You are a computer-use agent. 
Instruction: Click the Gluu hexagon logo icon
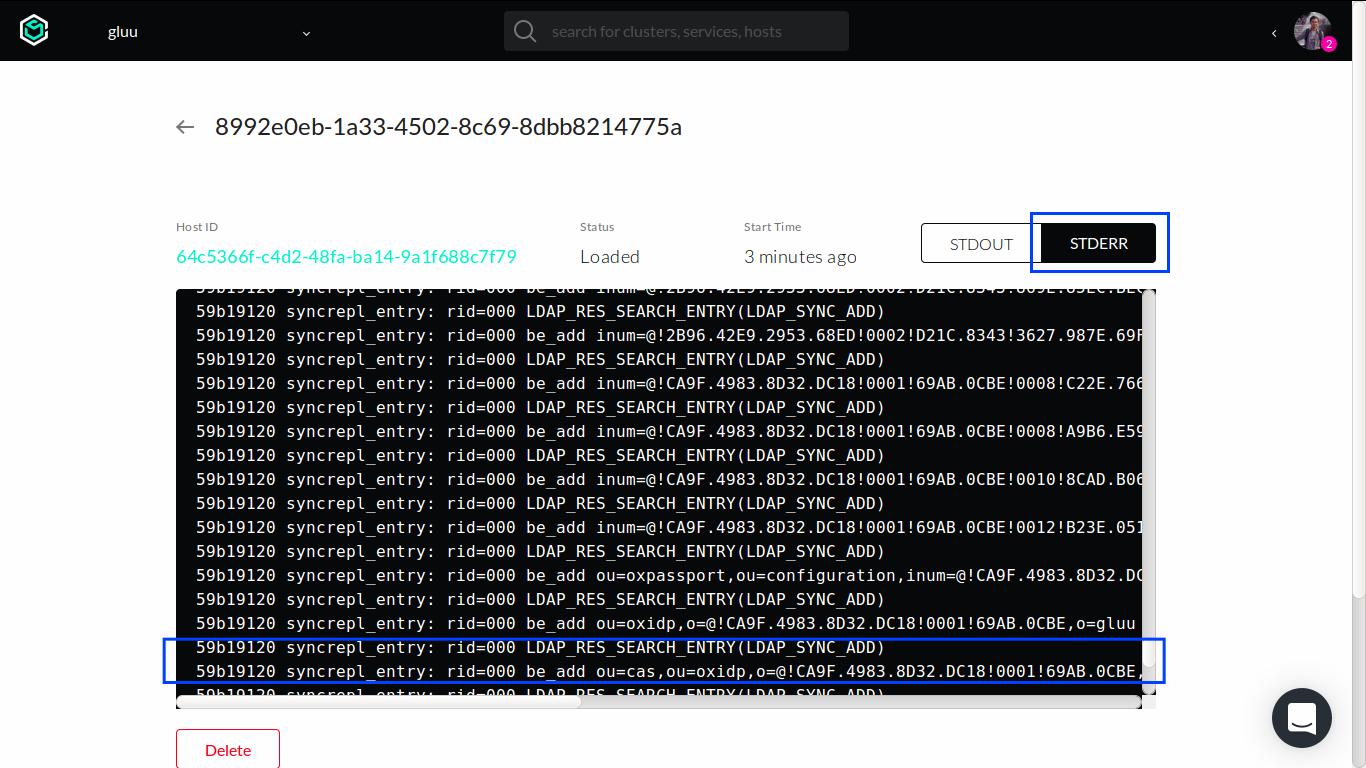pyautogui.click(x=34, y=30)
